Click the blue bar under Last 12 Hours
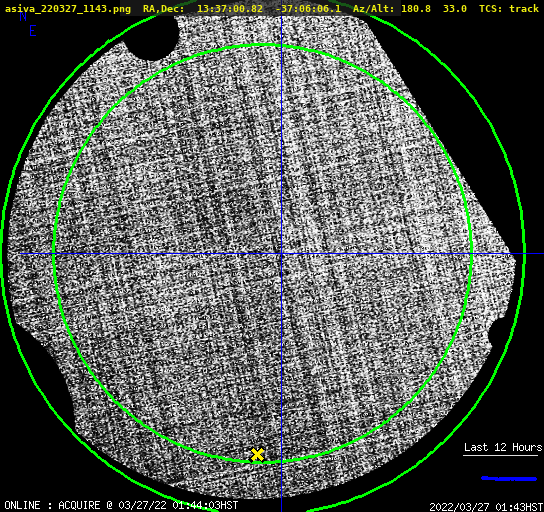This screenshot has width=544, height=512. [509, 478]
